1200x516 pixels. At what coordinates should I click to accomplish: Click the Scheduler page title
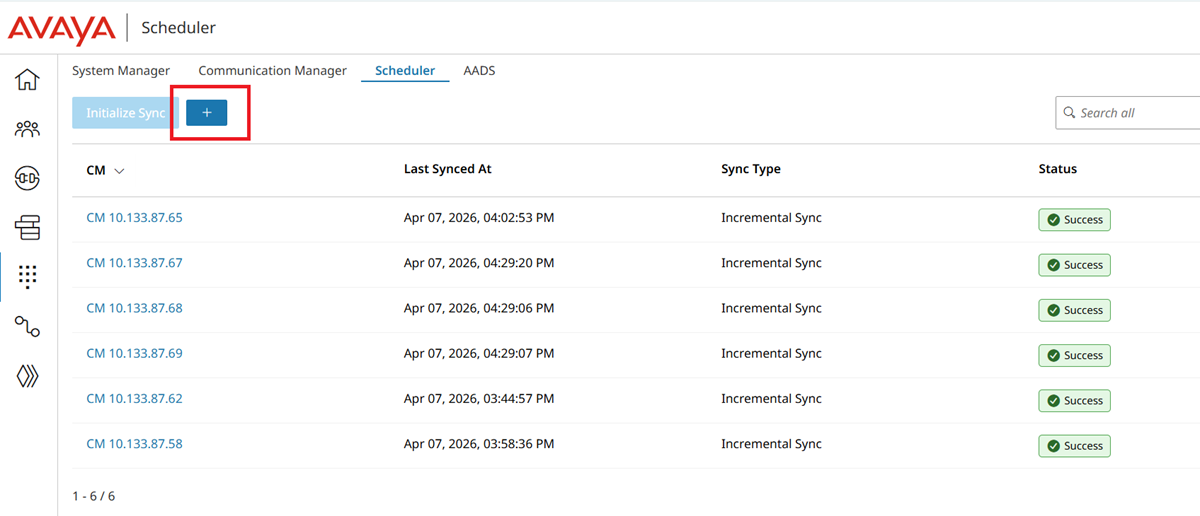[x=178, y=28]
